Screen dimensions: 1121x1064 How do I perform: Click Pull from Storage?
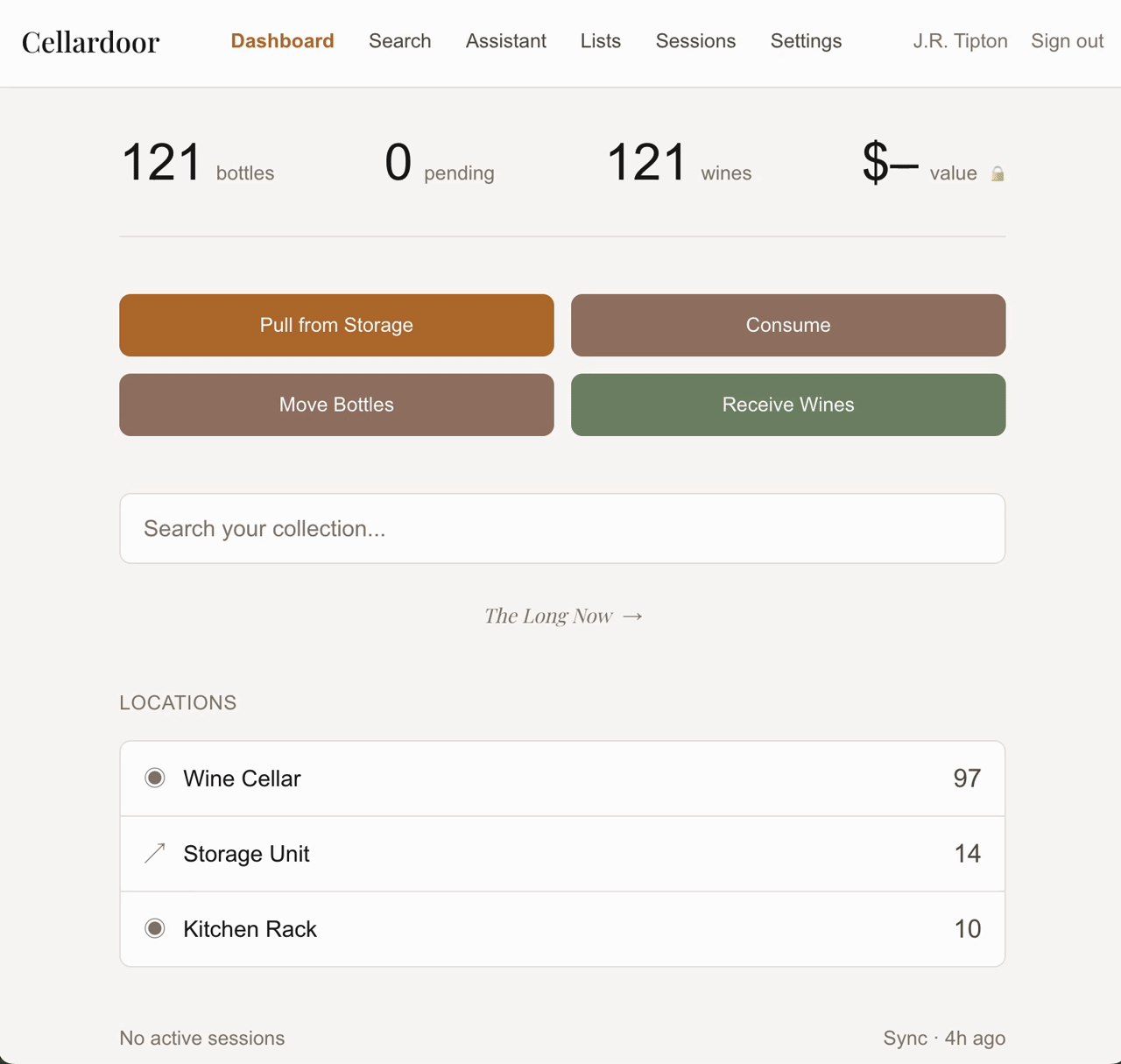coord(336,325)
